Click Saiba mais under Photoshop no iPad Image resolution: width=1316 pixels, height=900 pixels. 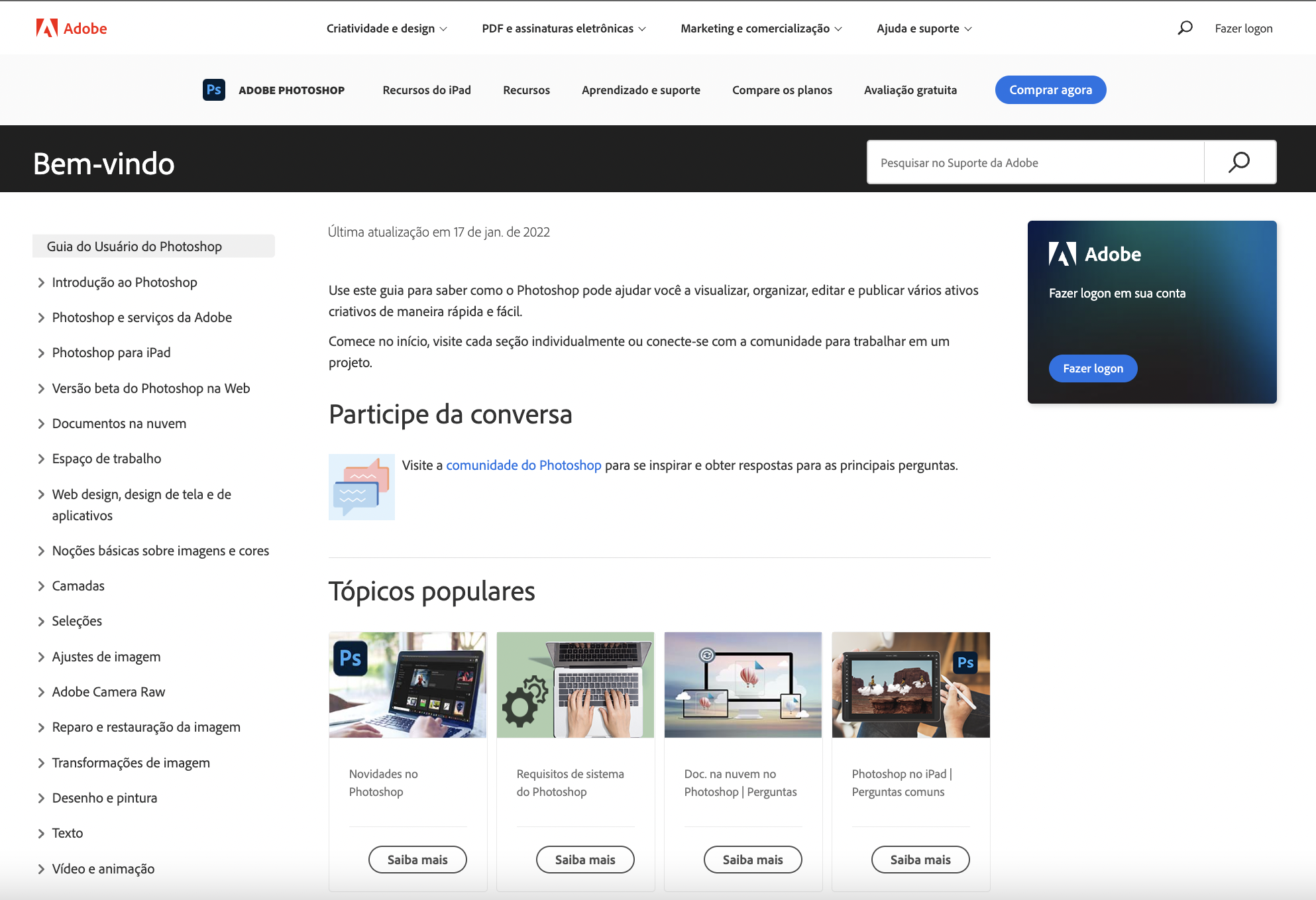920,860
